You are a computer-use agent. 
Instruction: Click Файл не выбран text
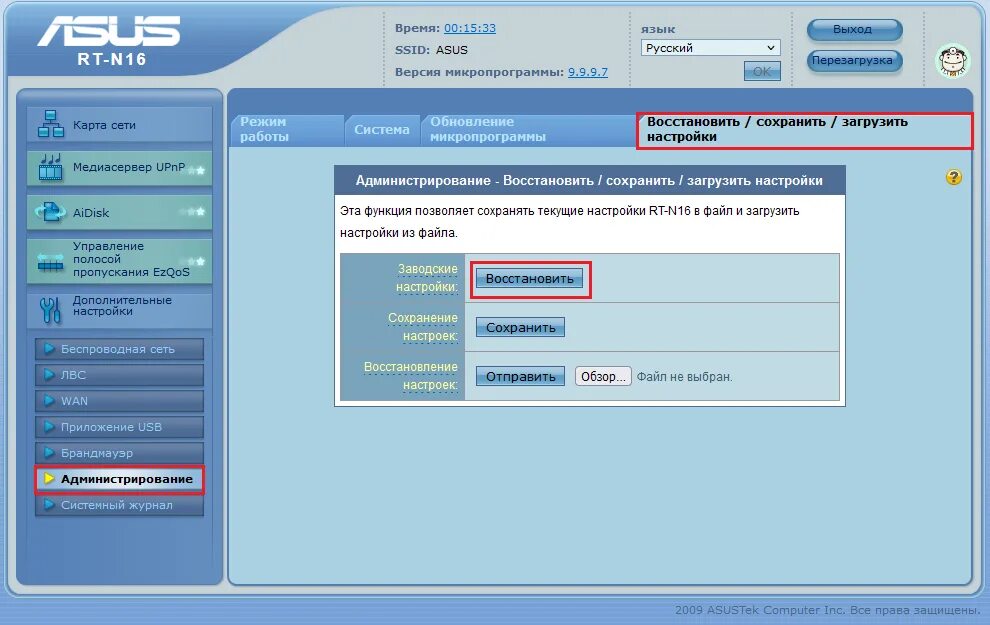point(684,377)
